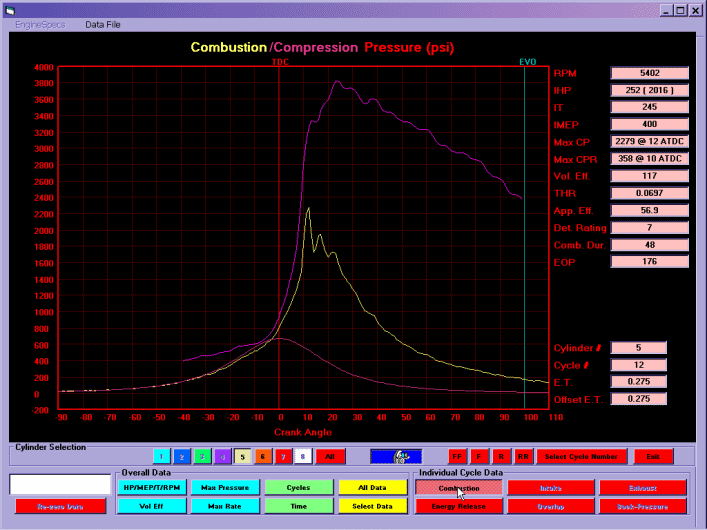
Task: Click the Energy Release button
Action: [457, 506]
